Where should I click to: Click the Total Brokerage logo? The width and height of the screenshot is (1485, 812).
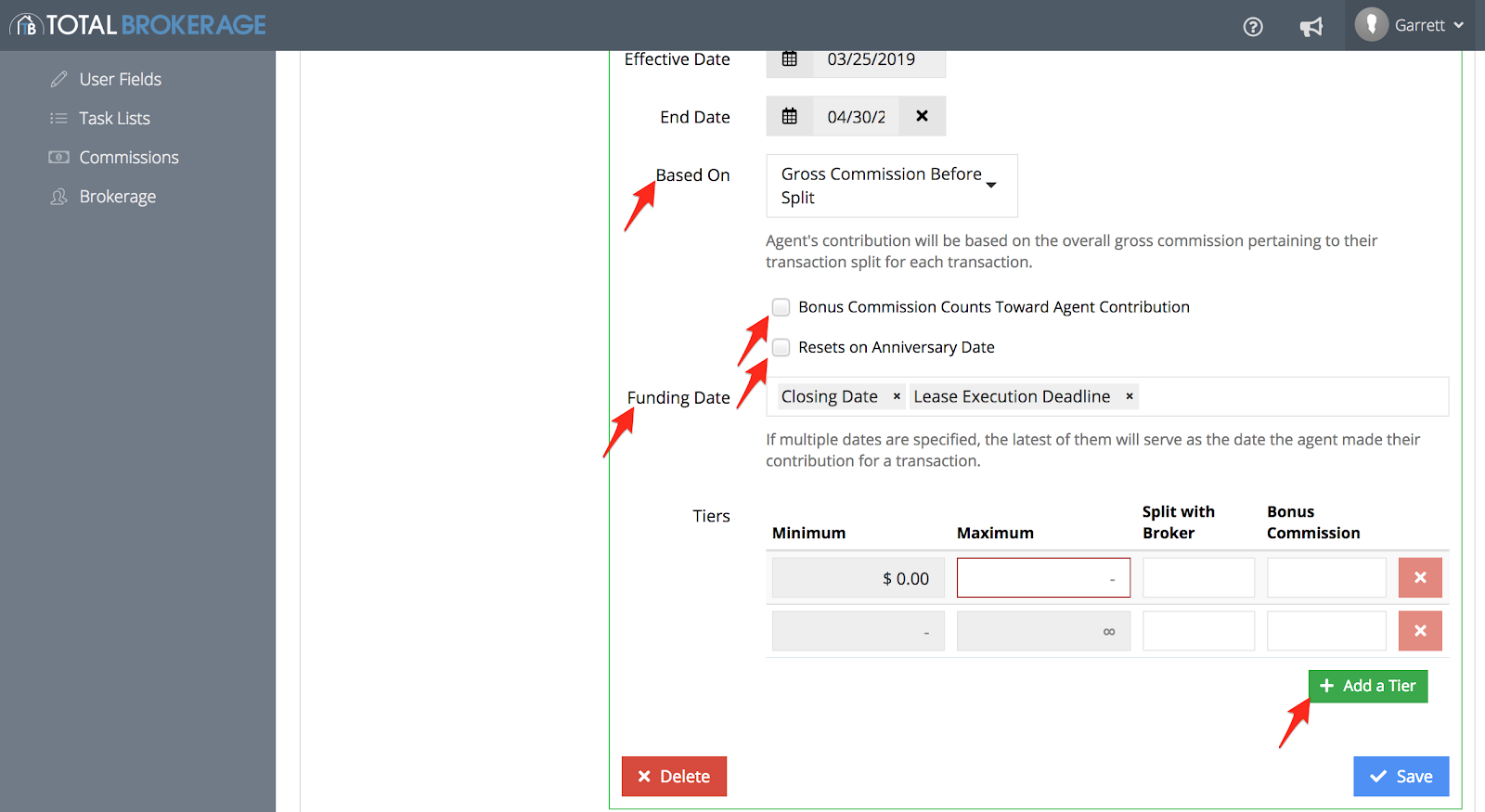(x=138, y=25)
